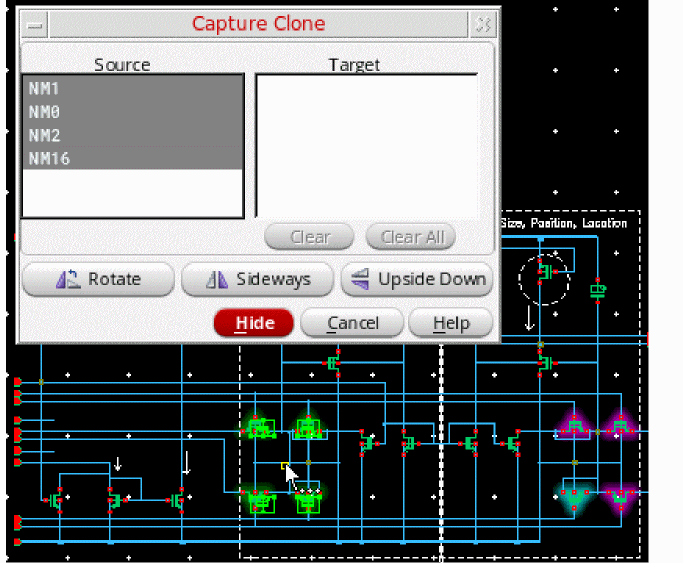Click the empty area below NM16 in the Source list

[132, 192]
